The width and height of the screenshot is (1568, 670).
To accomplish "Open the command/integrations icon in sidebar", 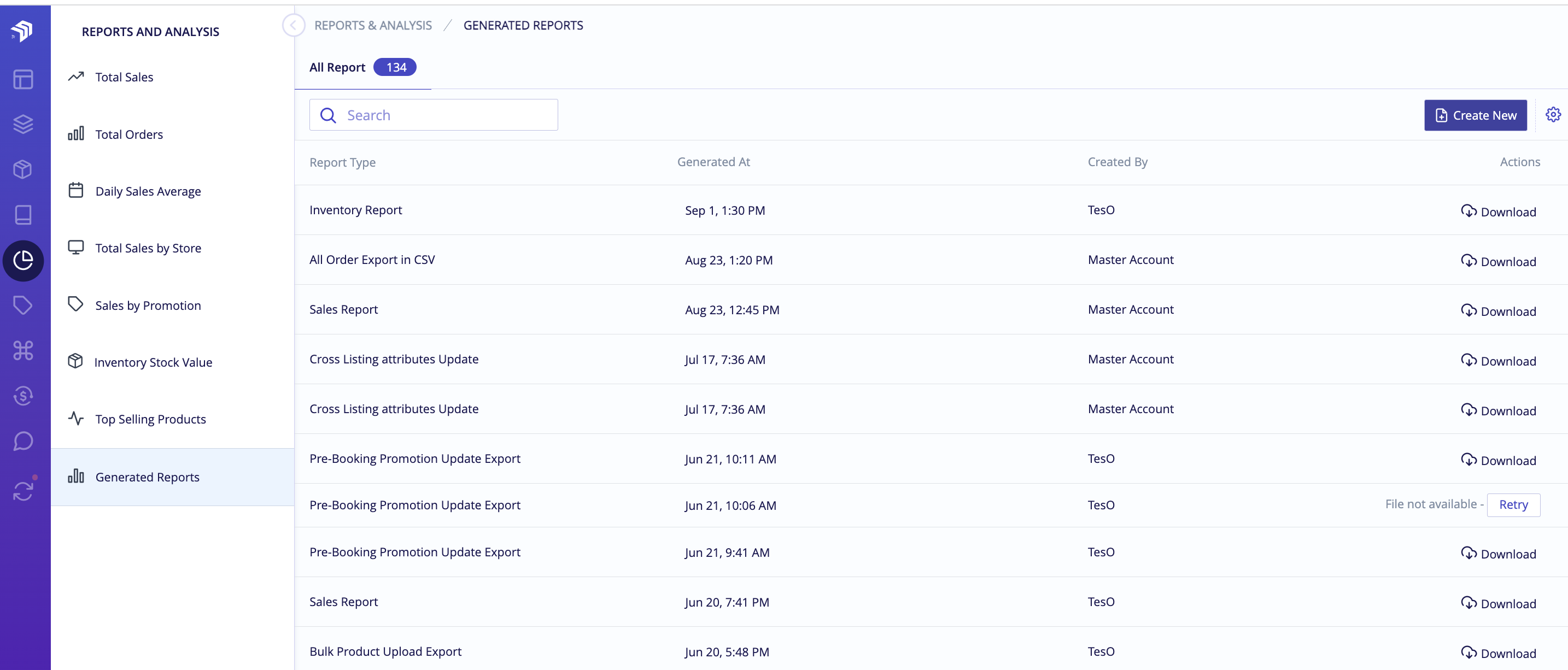I will (x=23, y=350).
